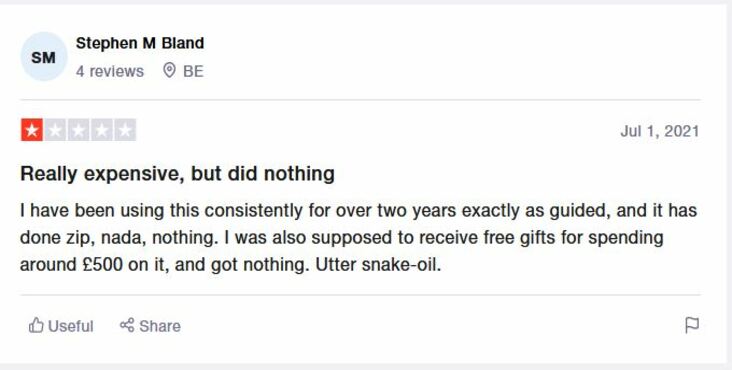Viewport: 732px width, 370px height.
Task: Click the fourth grey star
Action: (x=102, y=130)
